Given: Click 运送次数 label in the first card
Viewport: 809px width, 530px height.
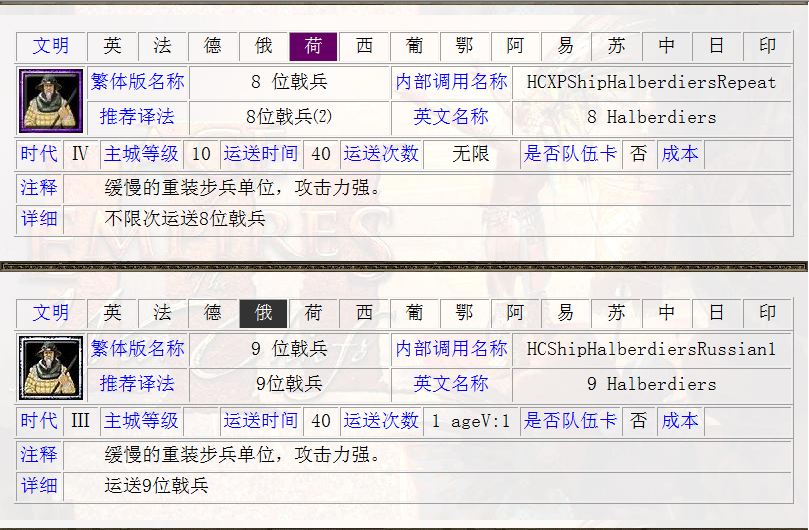Looking at the screenshot, I should coord(381,154).
